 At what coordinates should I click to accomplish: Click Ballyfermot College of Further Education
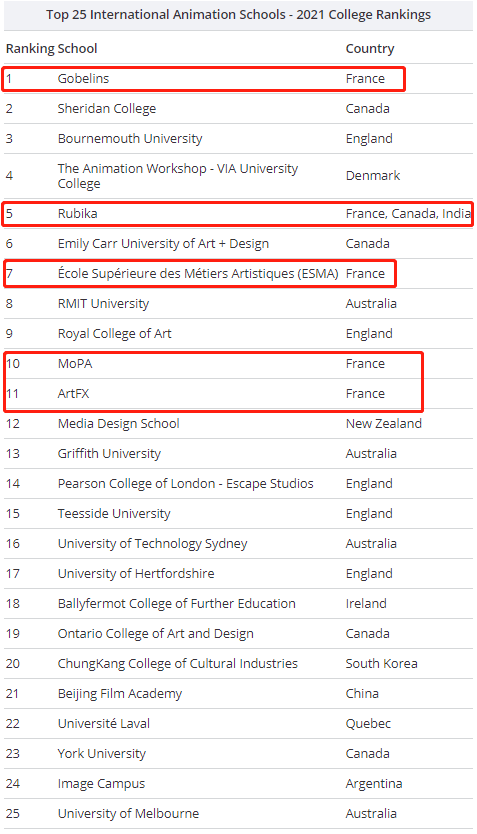(x=177, y=604)
